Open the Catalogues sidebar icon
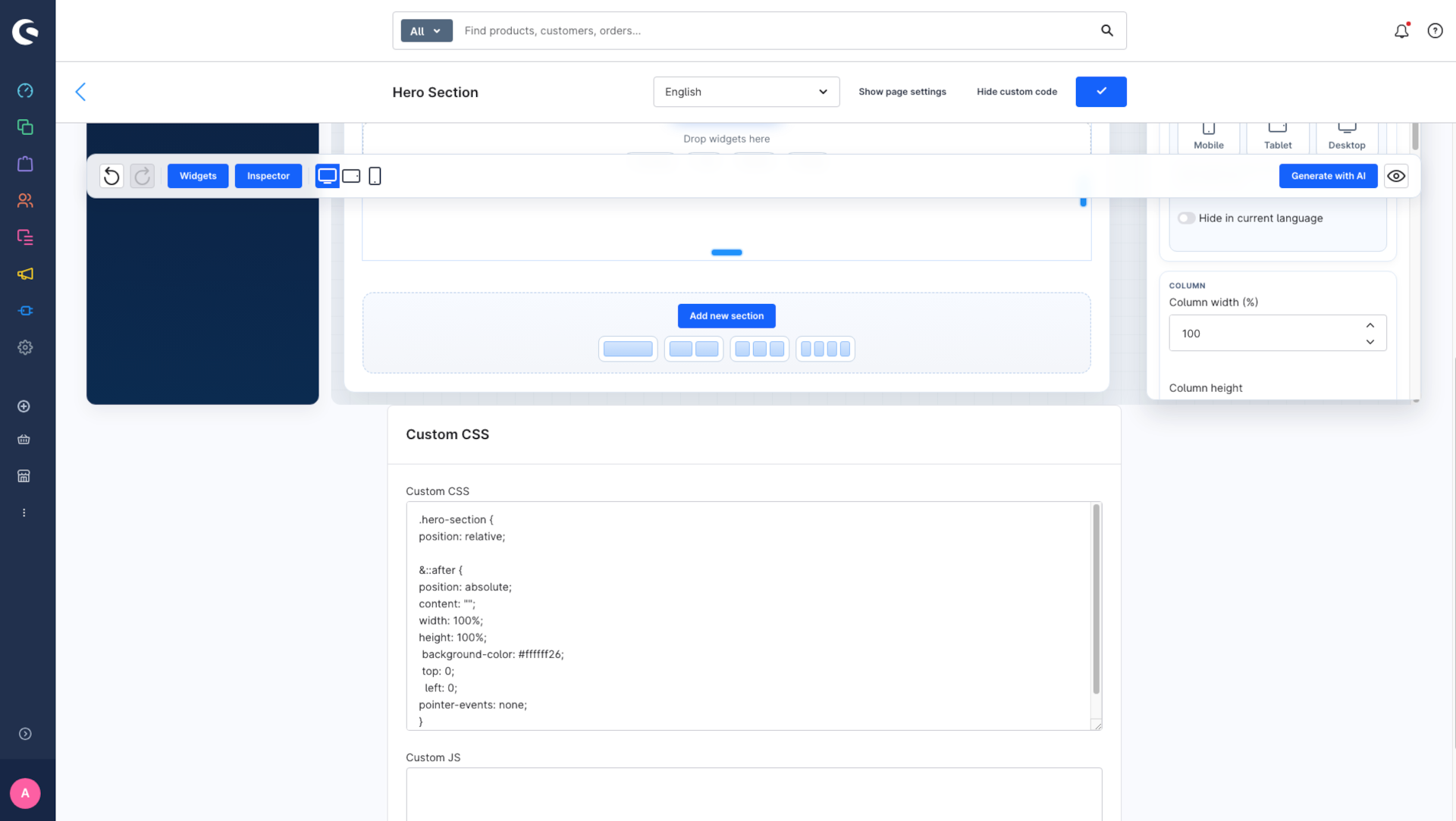The height and width of the screenshot is (821, 1456). pyautogui.click(x=25, y=127)
